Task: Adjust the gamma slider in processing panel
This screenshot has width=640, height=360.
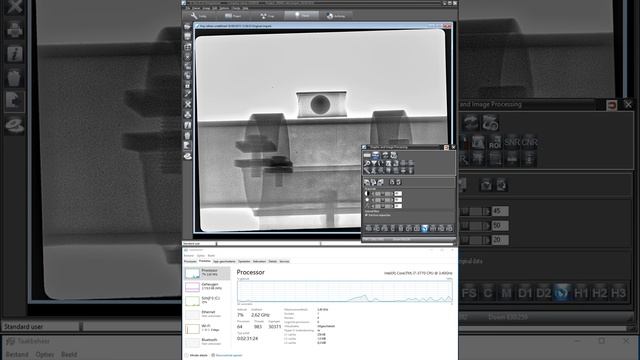Action: point(382,206)
